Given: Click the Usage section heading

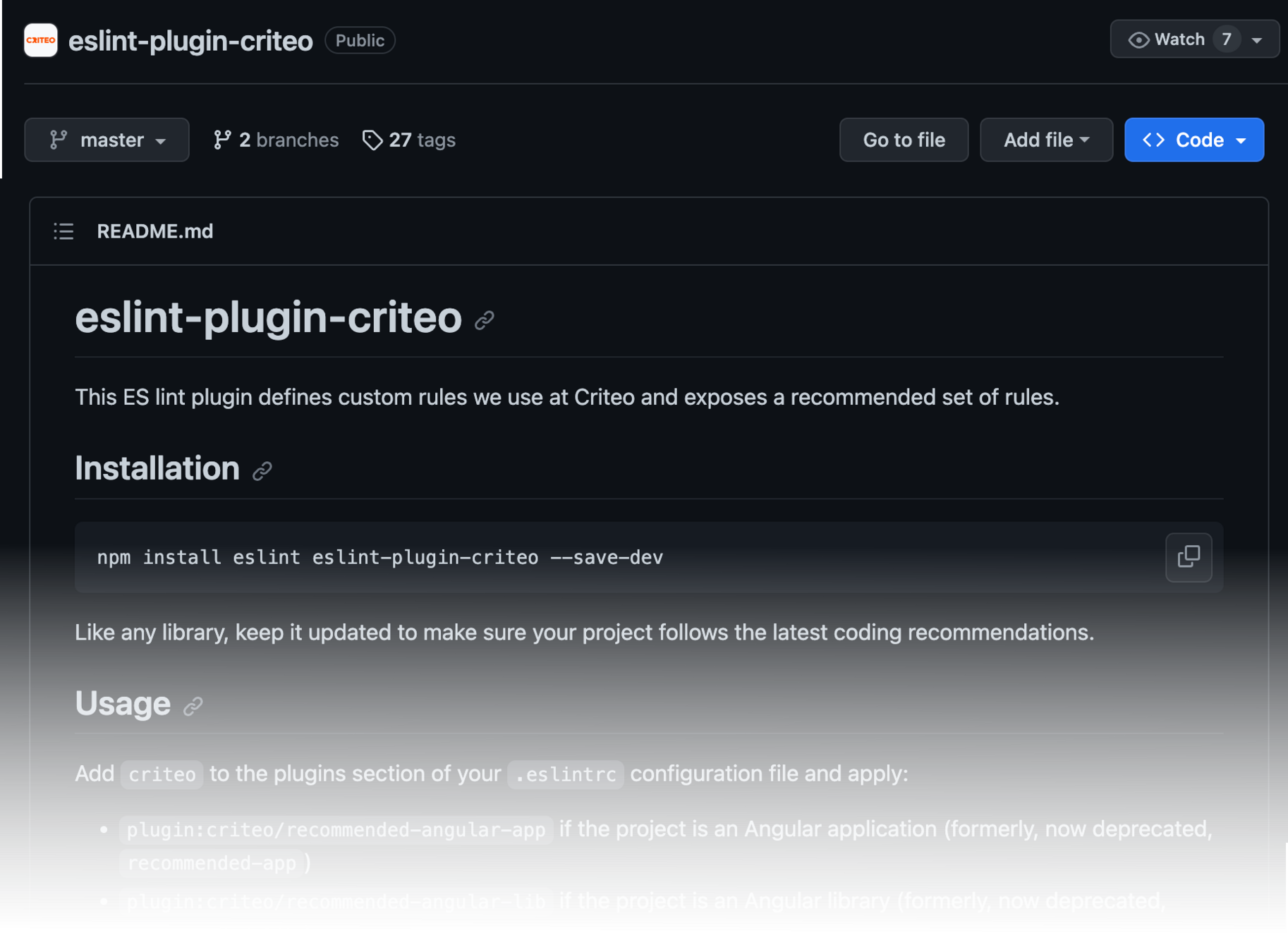Looking at the screenshot, I should point(123,703).
